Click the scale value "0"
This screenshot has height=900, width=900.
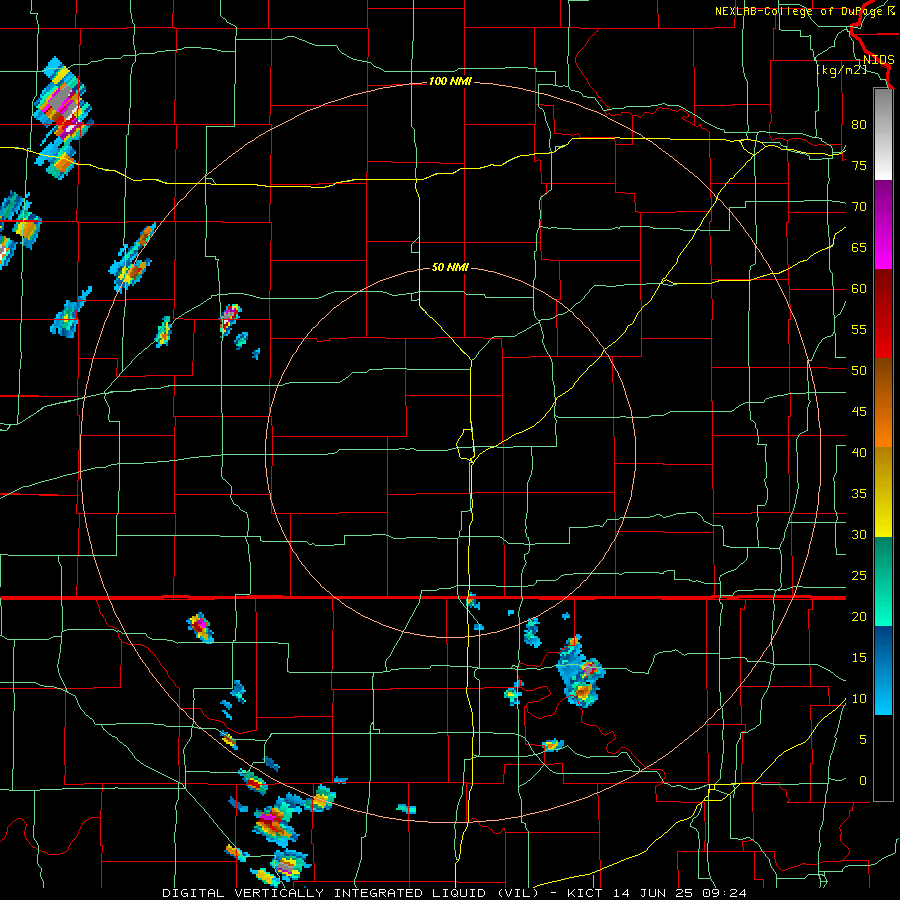tap(863, 781)
